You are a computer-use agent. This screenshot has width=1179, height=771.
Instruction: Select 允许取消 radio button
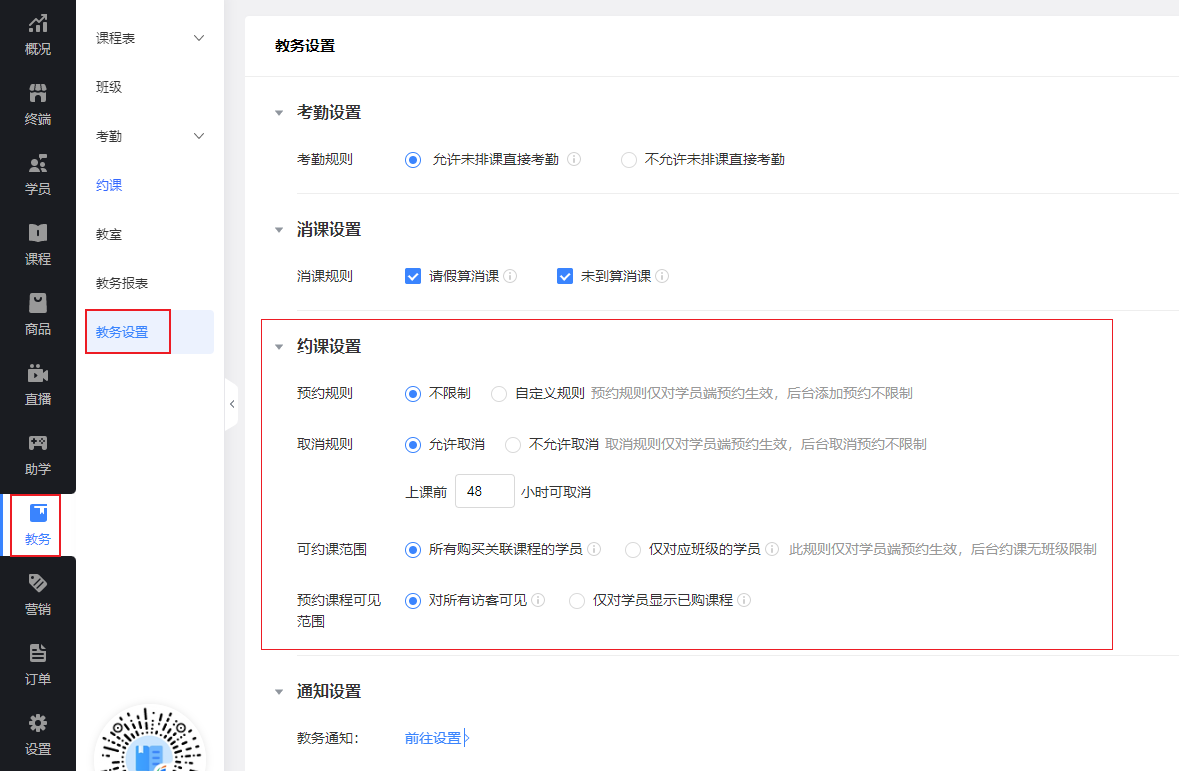[x=413, y=445]
